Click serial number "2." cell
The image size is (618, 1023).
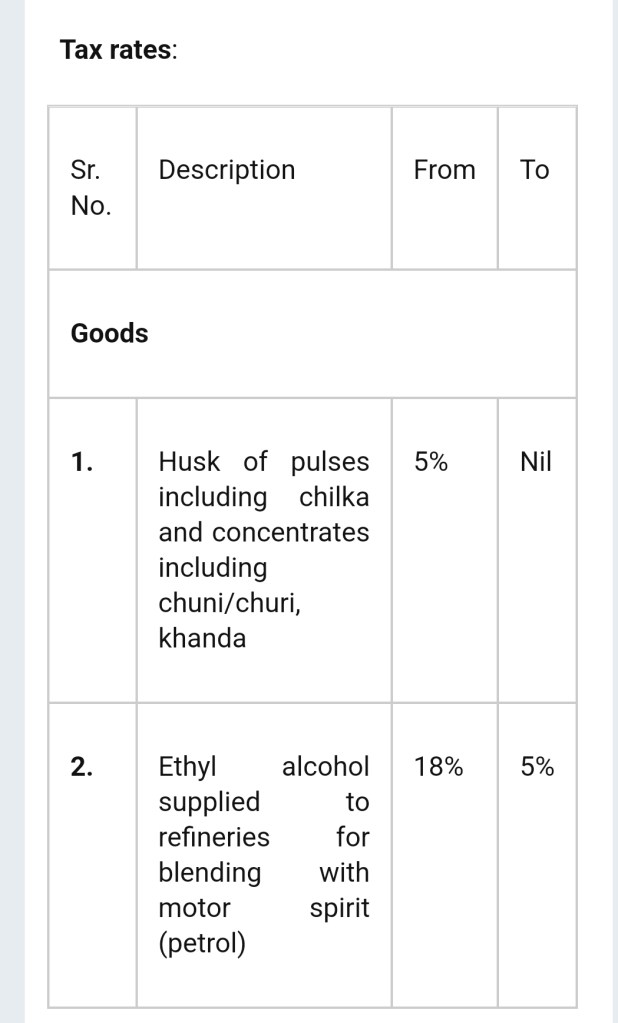[82, 767]
